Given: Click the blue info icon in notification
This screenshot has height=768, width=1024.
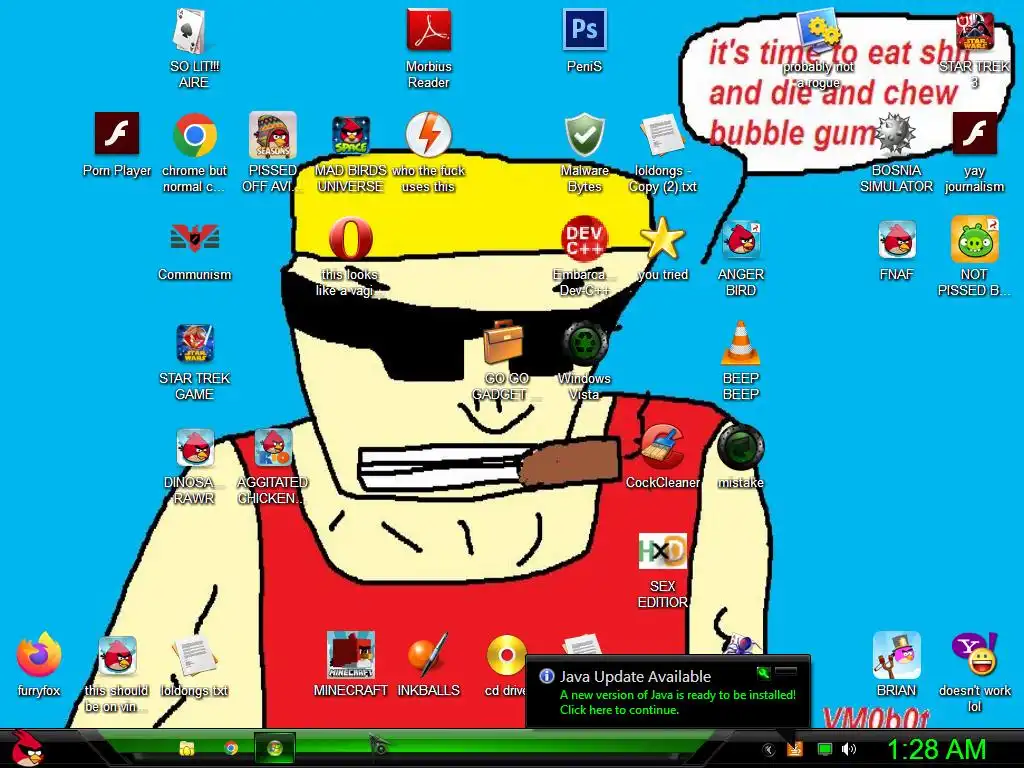Looking at the screenshot, I should tap(547, 676).
